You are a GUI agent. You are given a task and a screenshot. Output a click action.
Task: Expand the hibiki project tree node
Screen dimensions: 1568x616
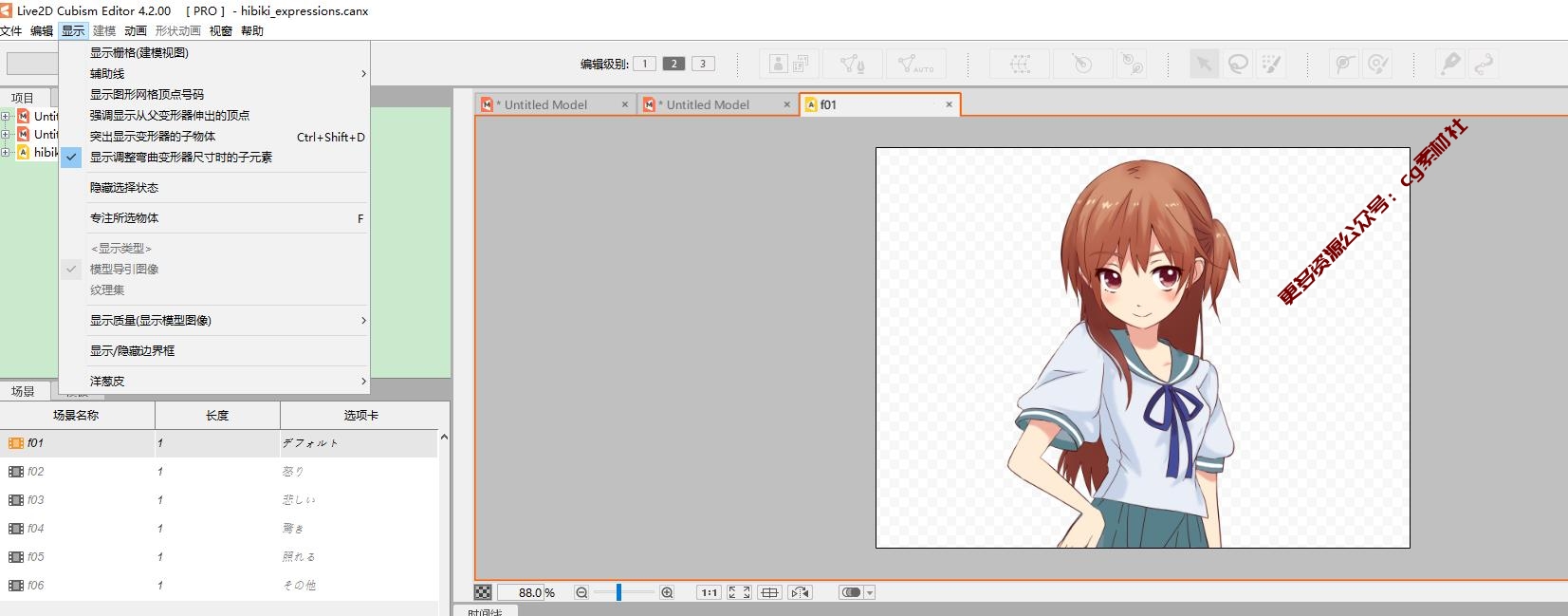pyautogui.click(x=6, y=153)
